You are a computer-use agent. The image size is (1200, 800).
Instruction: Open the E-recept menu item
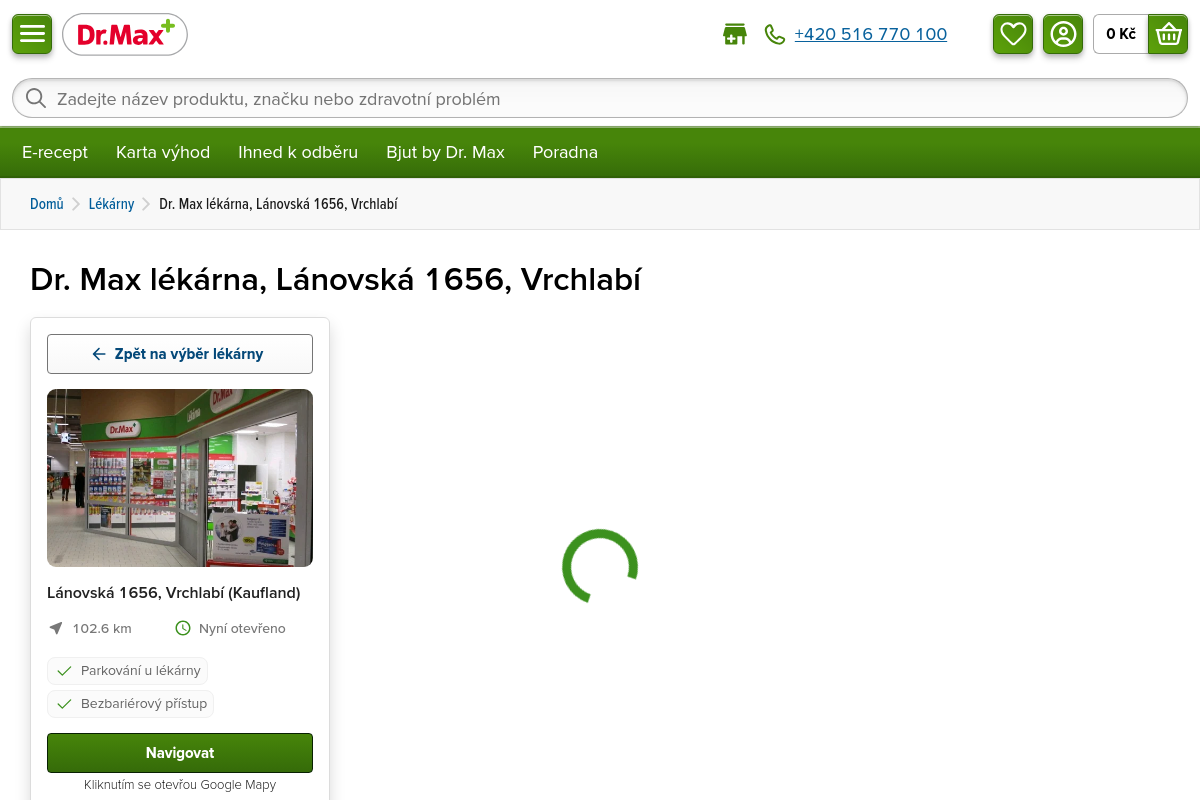tap(55, 152)
